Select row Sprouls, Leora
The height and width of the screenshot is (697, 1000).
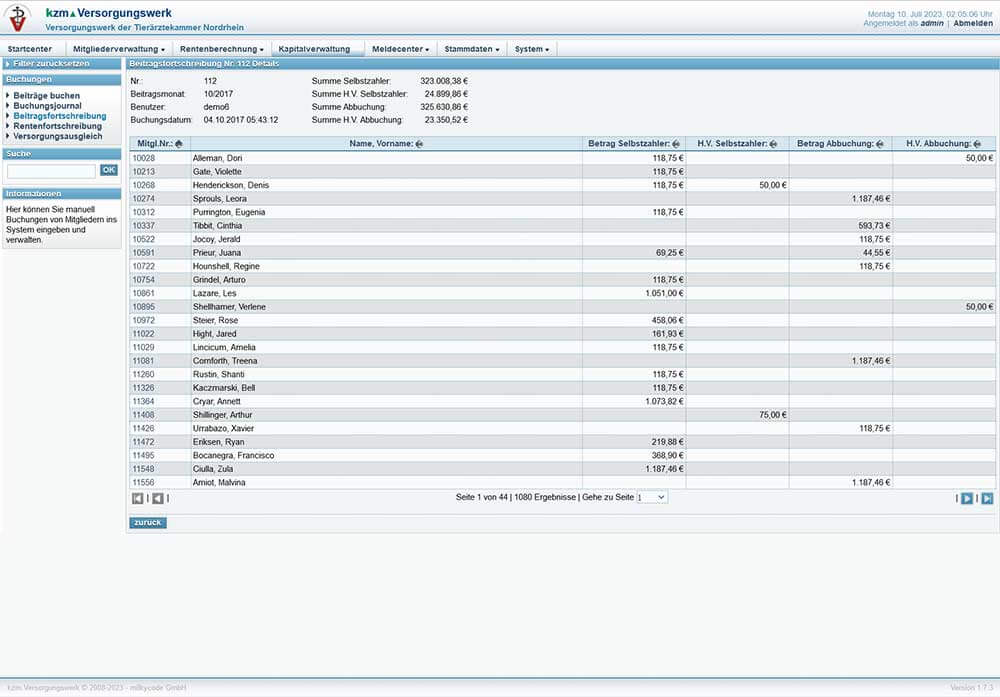[x=561, y=199]
